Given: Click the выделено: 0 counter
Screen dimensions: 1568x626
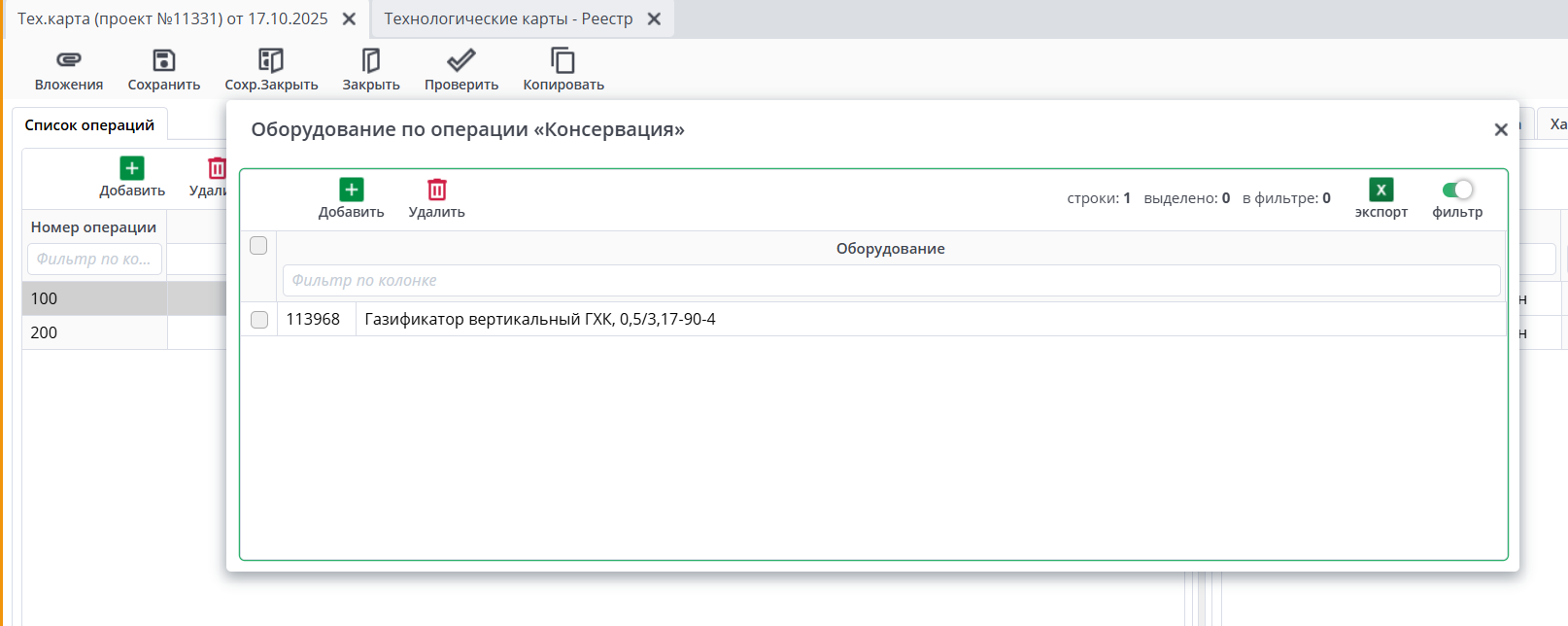Looking at the screenshot, I should point(1187,198).
